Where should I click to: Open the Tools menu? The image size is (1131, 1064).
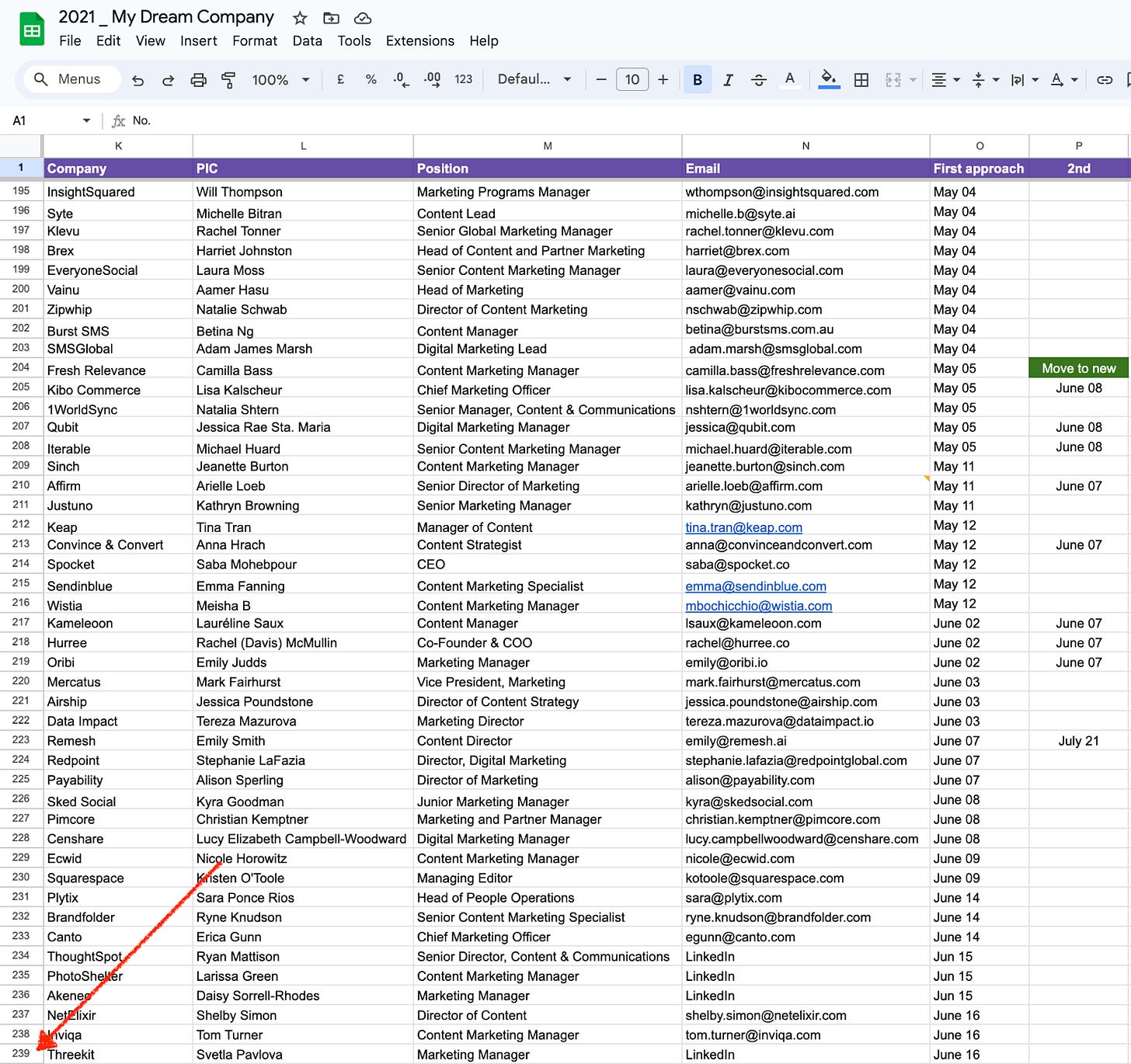[354, 41]
